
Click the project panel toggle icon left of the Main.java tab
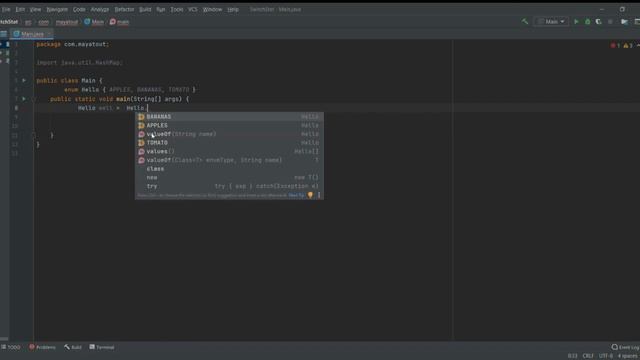click(x=4, y=34)
